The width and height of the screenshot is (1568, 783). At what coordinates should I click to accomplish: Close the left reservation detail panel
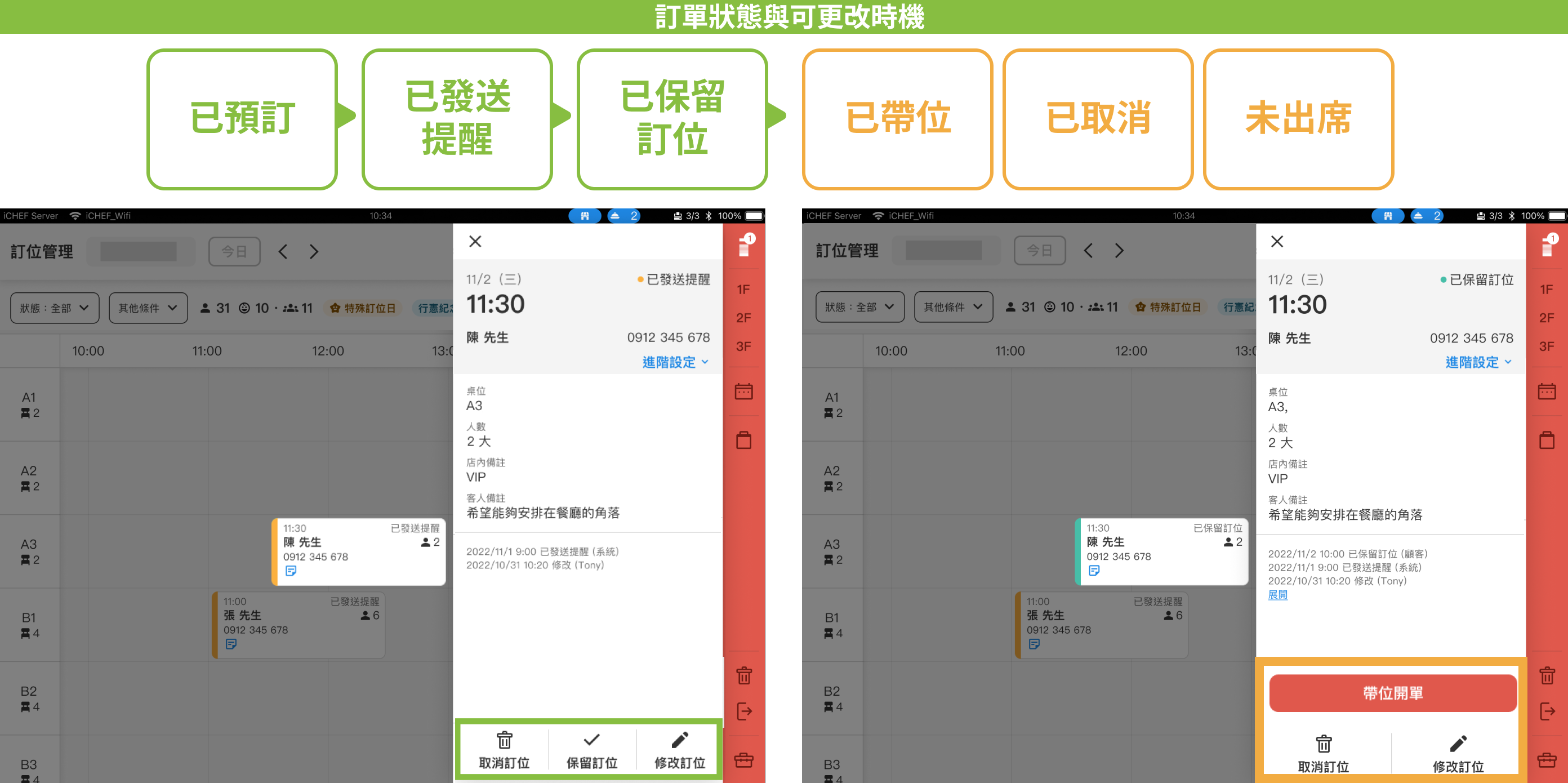click(475, 242)
